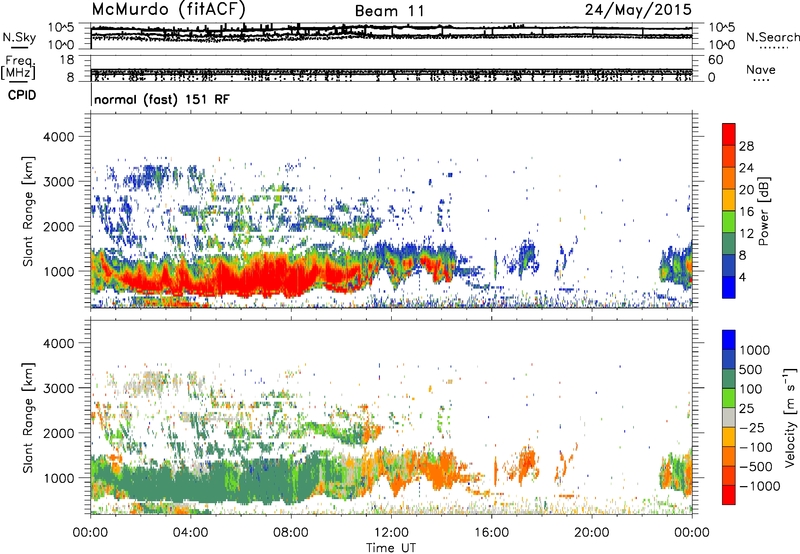The width and height of the screenshot is (800, 554).
Task: Click the gray segment of Velocity colorbar
Action: coord(729,418)
